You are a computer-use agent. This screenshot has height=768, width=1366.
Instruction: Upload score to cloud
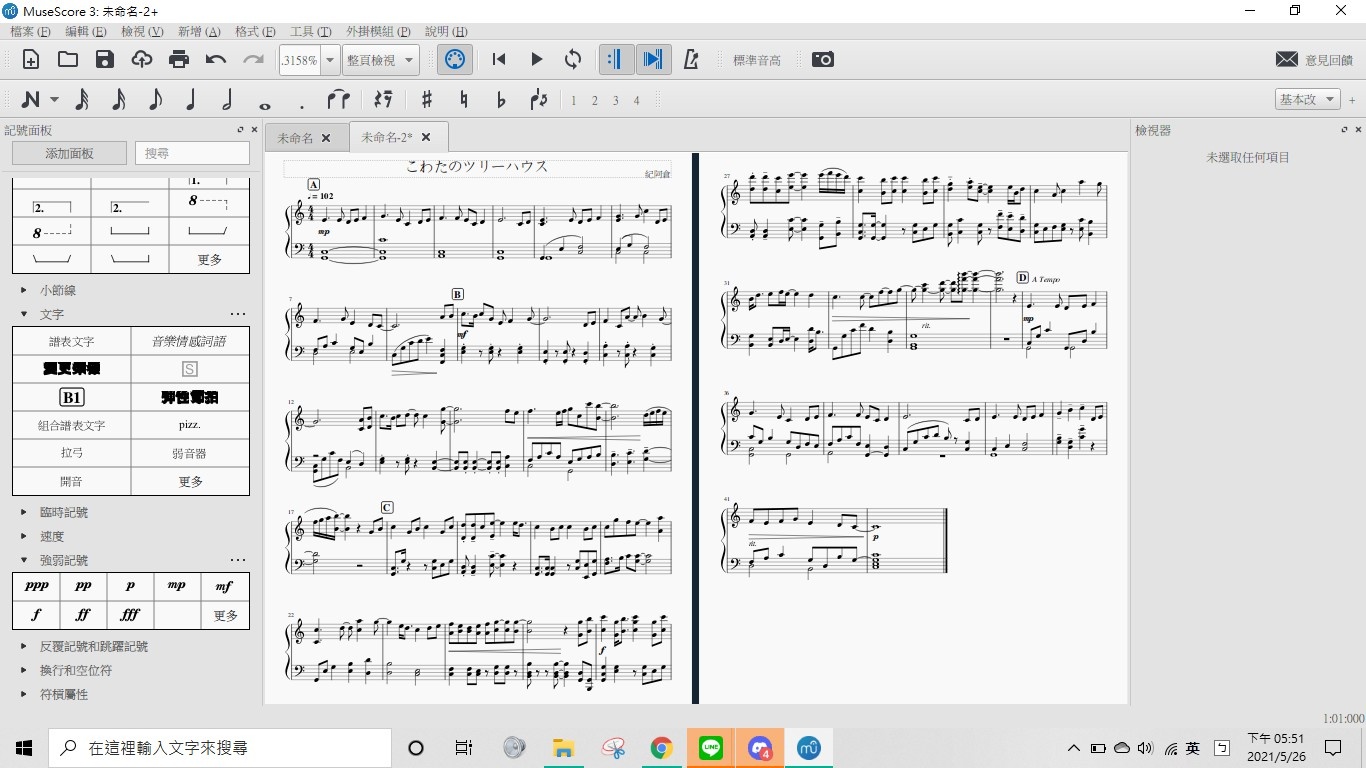pos(142,59)
